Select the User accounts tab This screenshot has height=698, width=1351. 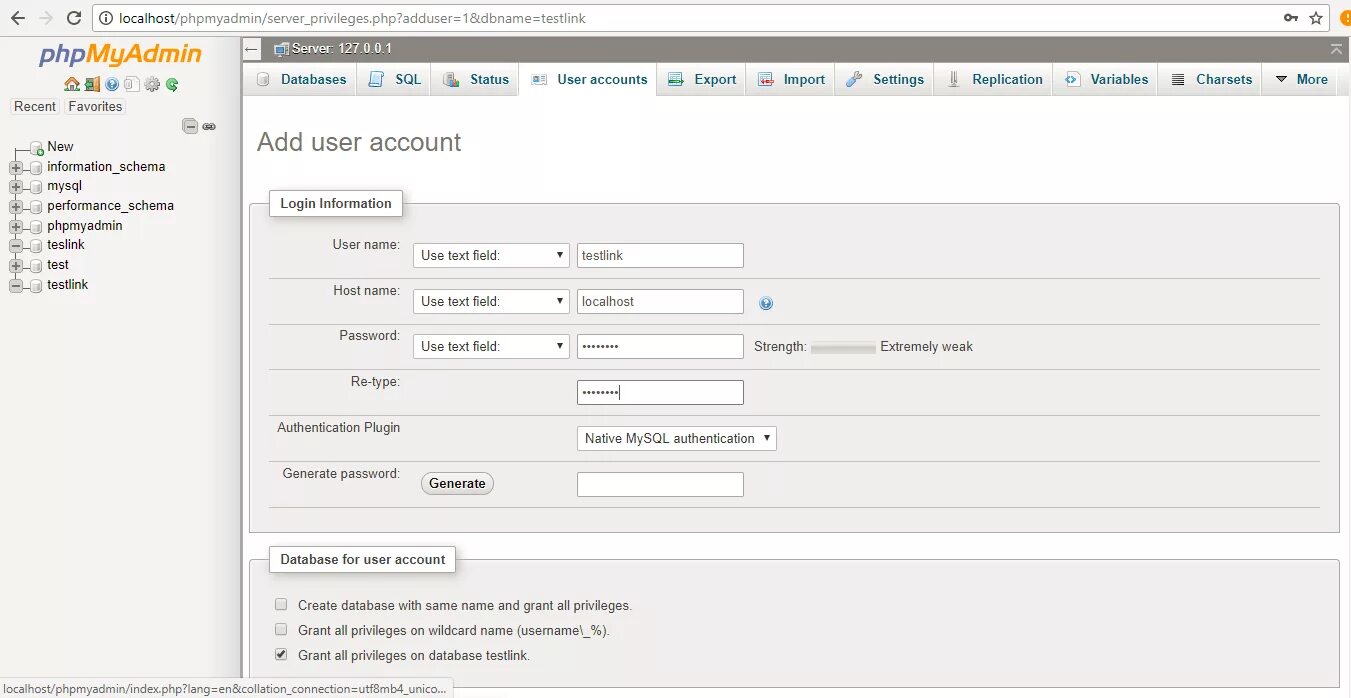point(588,79)
